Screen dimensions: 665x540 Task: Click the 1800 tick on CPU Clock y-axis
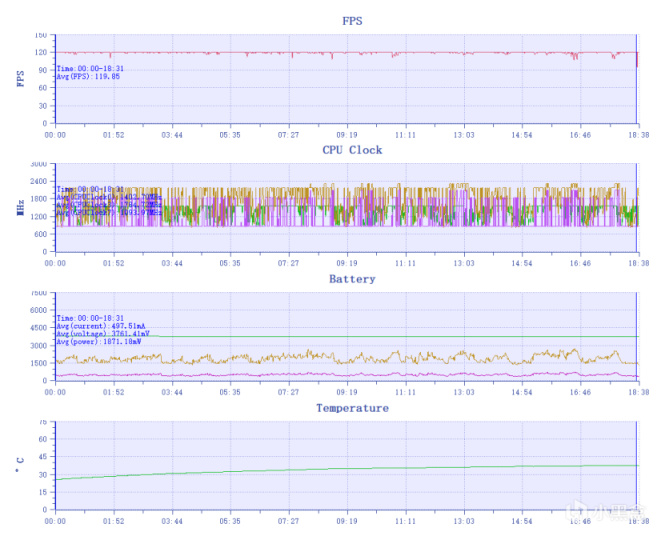[39, 199]
